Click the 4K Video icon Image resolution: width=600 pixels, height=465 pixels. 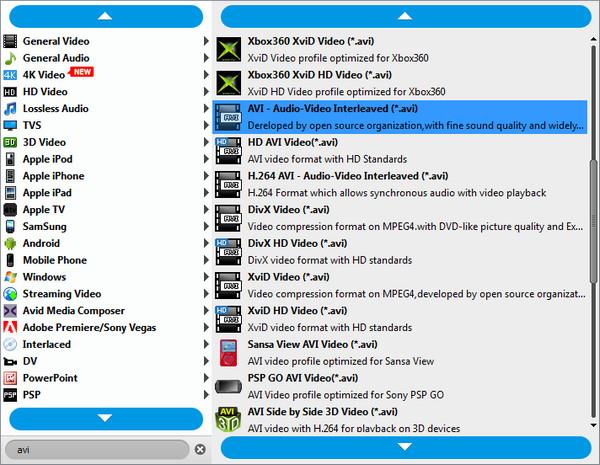[x=10, y=75]
